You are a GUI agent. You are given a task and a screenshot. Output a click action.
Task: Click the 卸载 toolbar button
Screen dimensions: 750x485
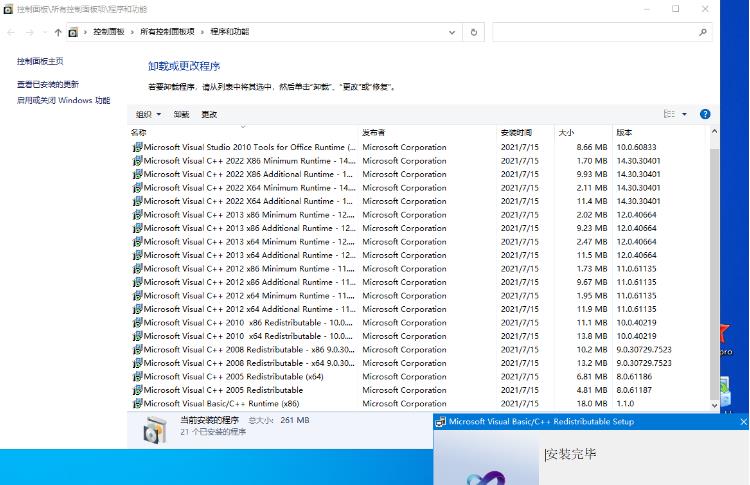(181, 114)
